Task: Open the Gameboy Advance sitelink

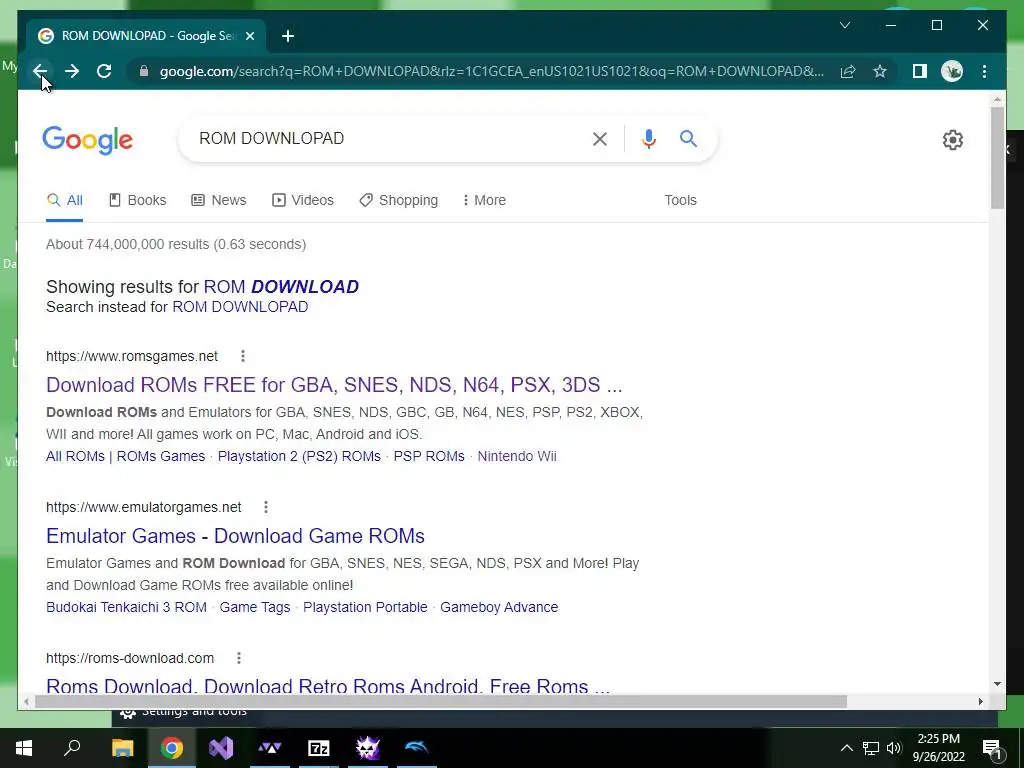Action: (499, 607)
